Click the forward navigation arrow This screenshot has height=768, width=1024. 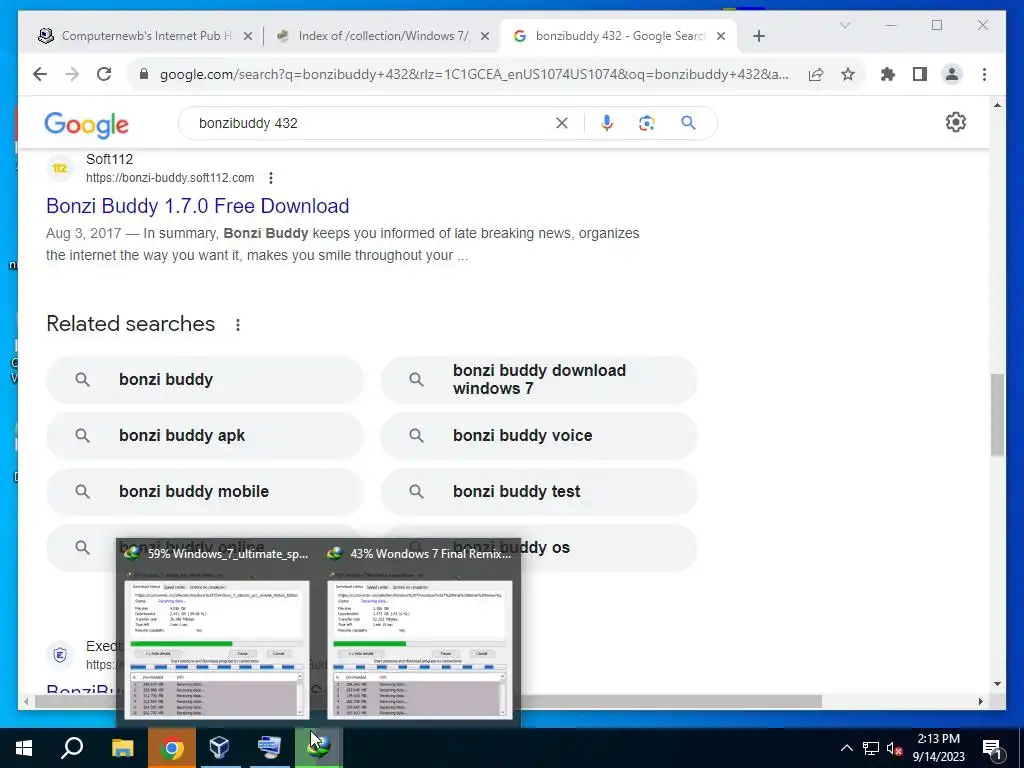coord(72,74)
